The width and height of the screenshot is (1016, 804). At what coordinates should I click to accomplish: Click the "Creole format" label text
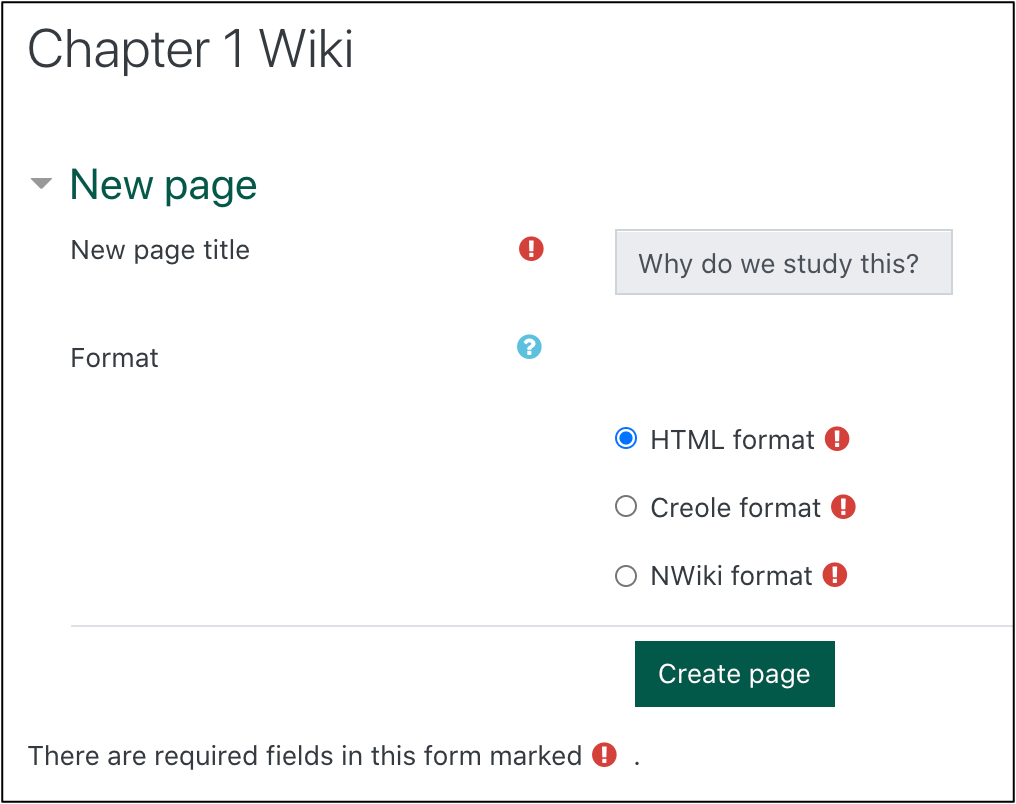pos(735,508)
